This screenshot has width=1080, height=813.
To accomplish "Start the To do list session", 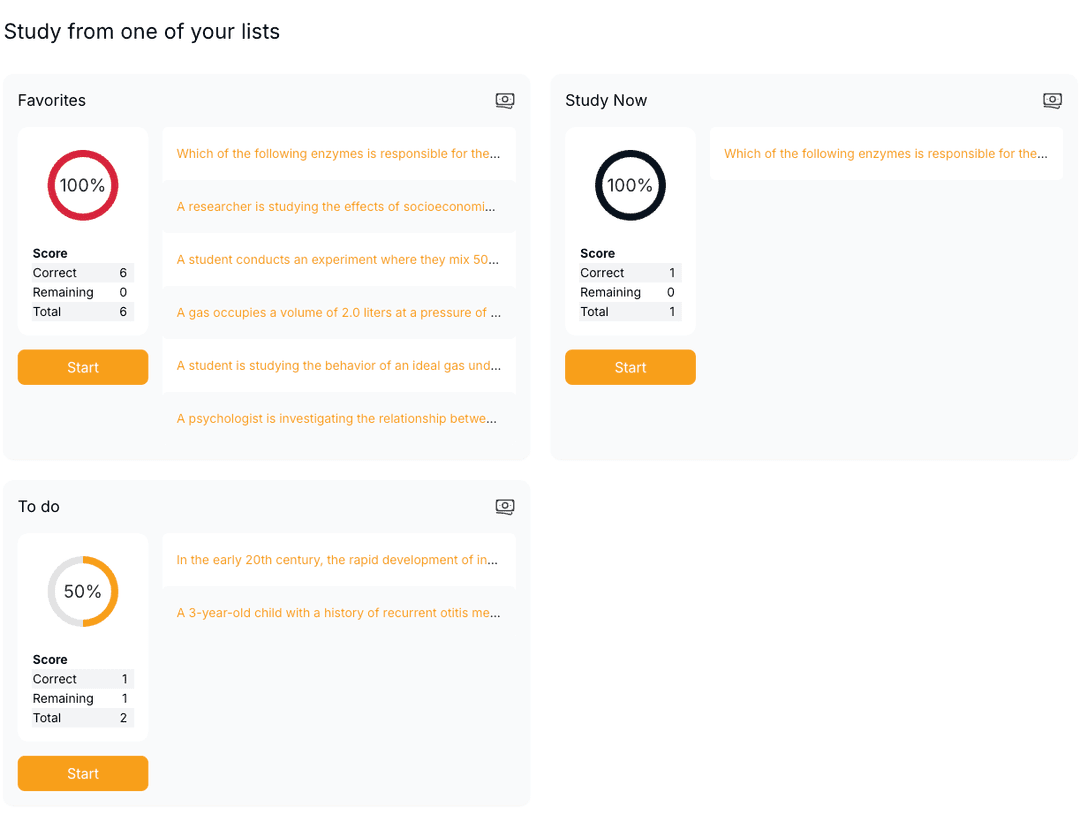I will tap(83, 773).
